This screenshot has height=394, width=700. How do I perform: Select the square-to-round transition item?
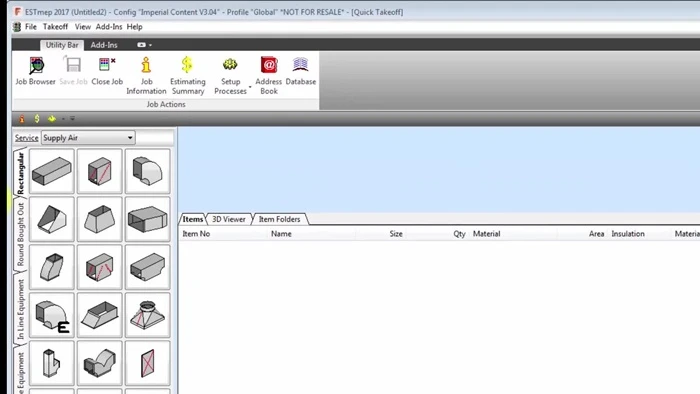(x=148, y=315)
